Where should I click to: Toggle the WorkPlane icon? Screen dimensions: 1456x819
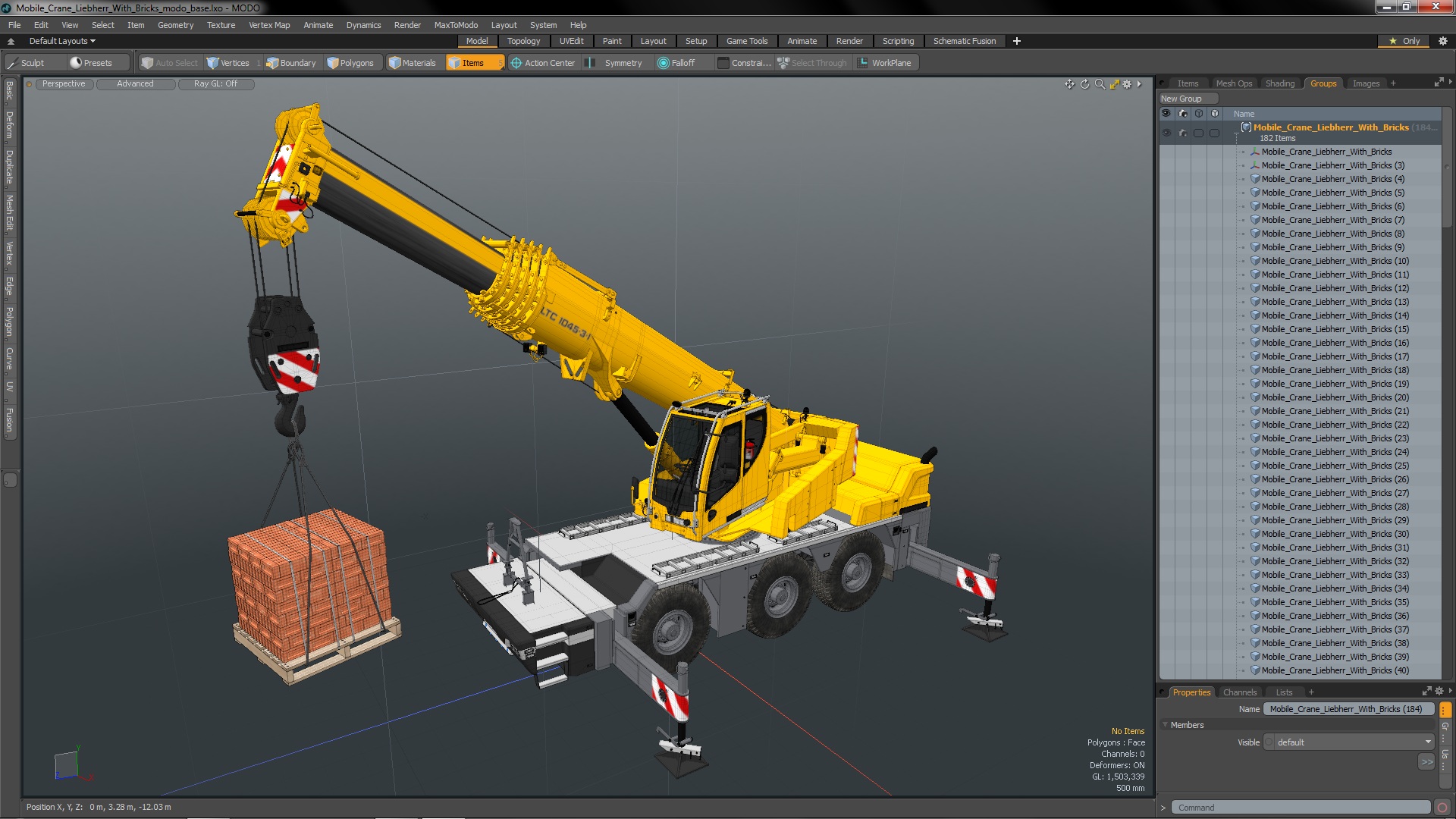(x=862, y=63)
